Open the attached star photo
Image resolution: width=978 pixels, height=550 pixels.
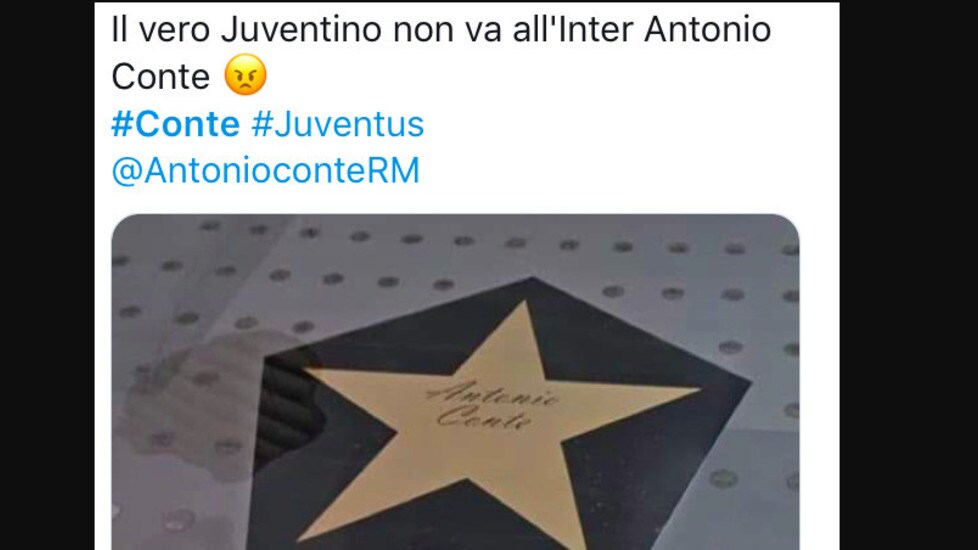click(x=455, y=382)
